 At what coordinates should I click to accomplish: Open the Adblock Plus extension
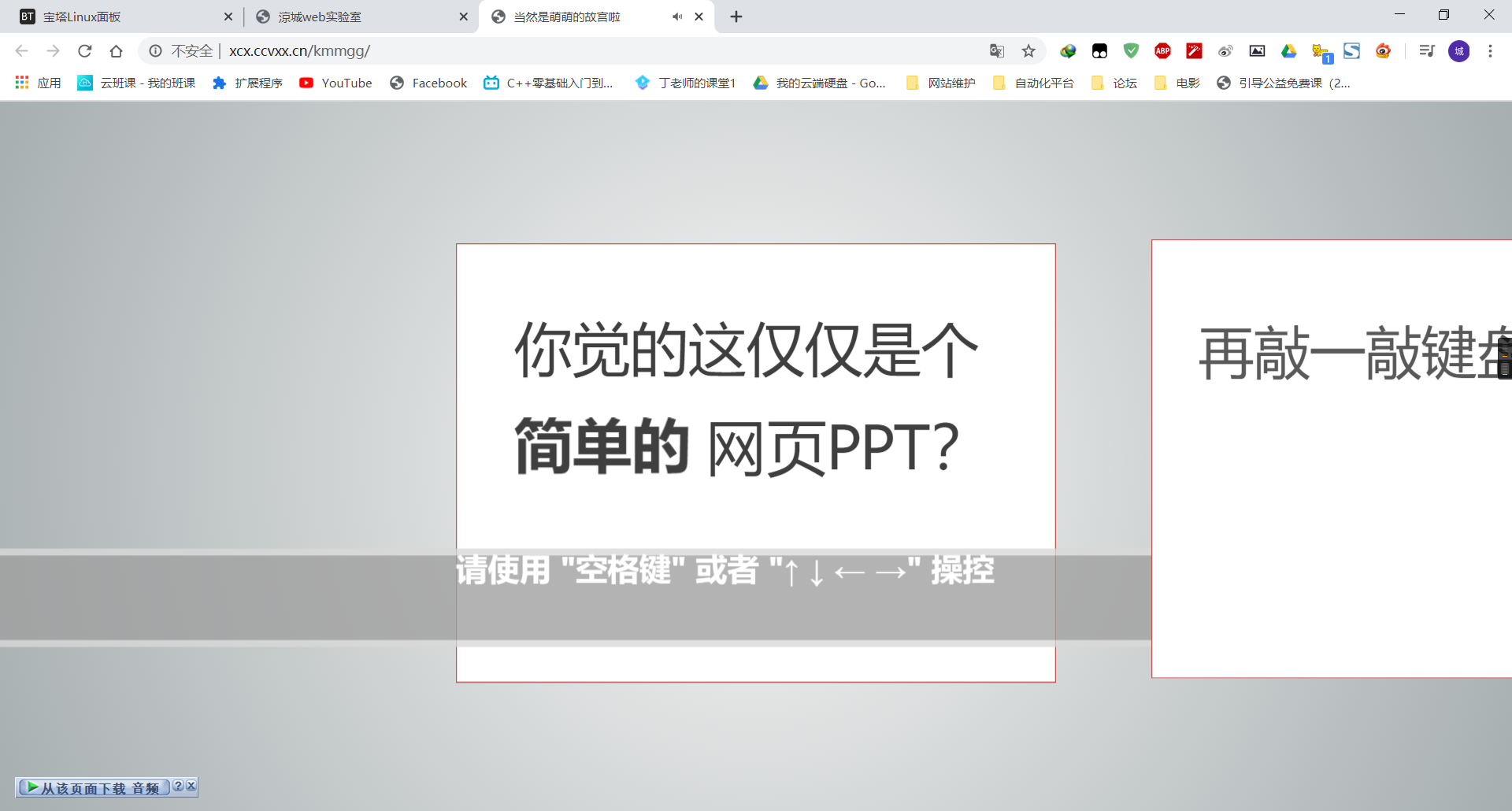click(1163, 51)
